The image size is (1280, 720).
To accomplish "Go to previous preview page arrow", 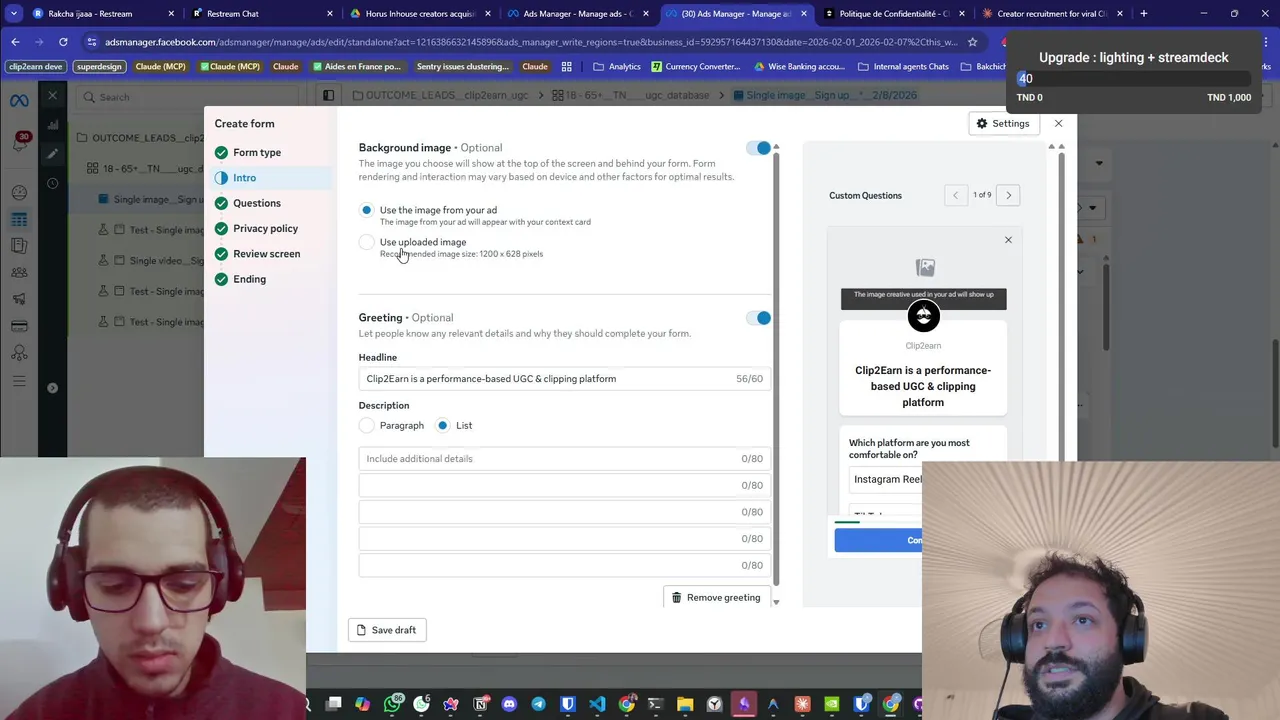I will [955, 195].
